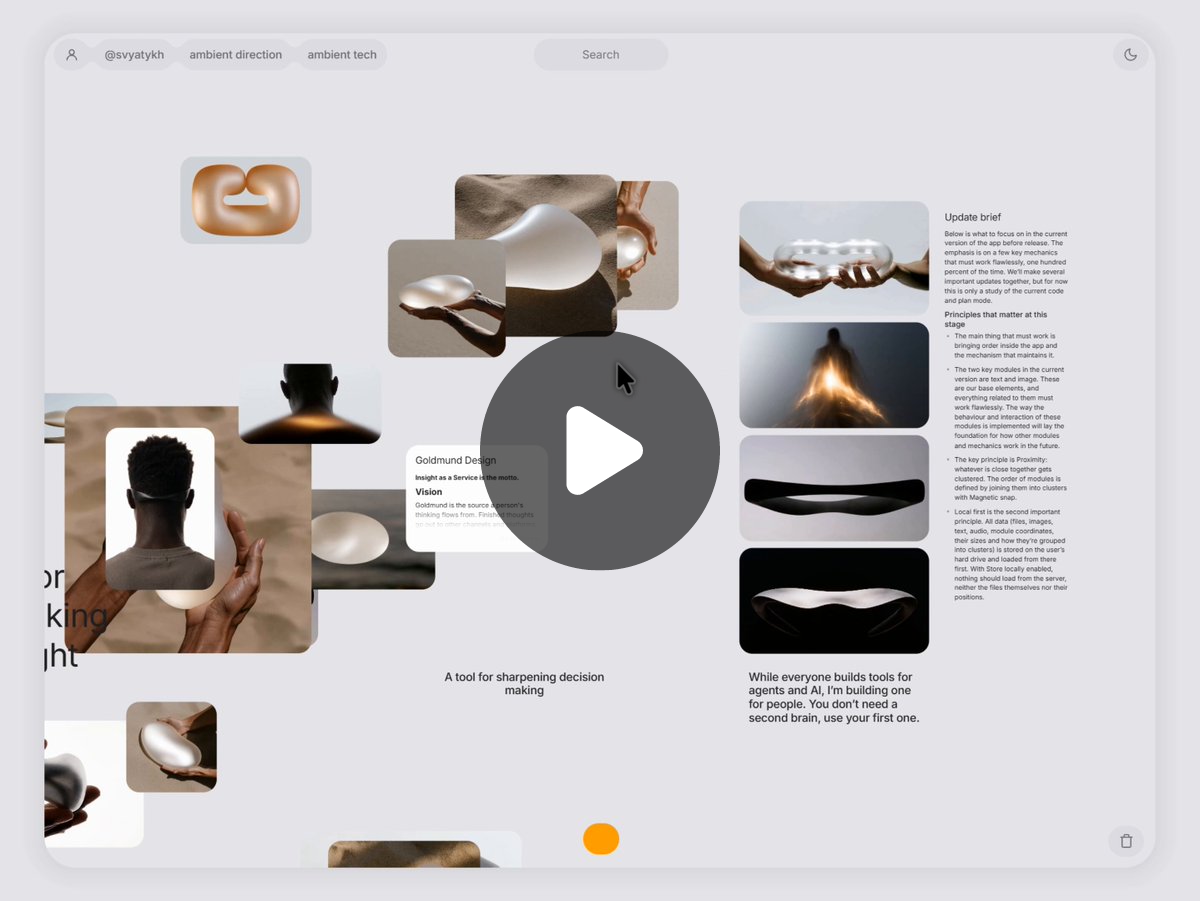Select the back-of-head portrait on white card
The width and height of the screenshot is (1200, 901).
pyautogui.click(x=160, y=509)
